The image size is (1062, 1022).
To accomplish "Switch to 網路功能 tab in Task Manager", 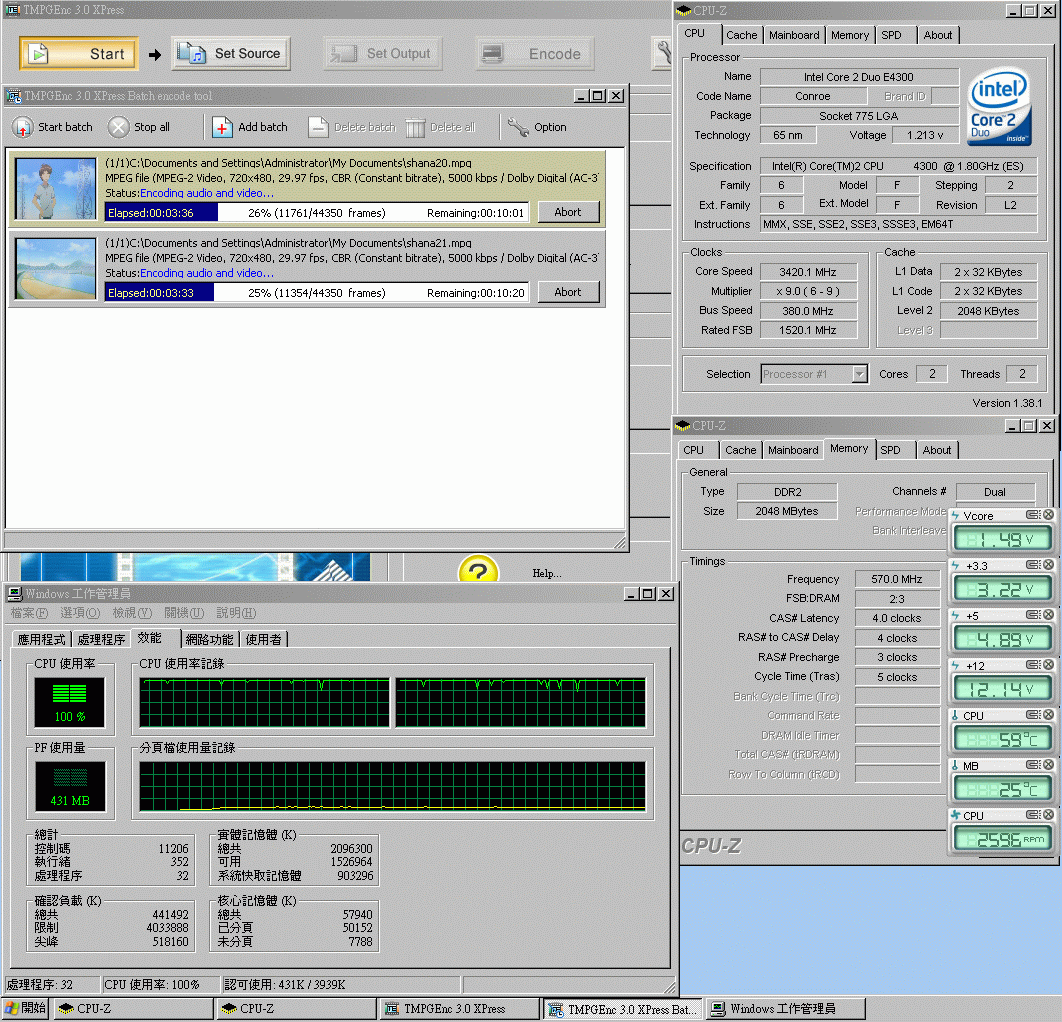I will pos(209,639).
